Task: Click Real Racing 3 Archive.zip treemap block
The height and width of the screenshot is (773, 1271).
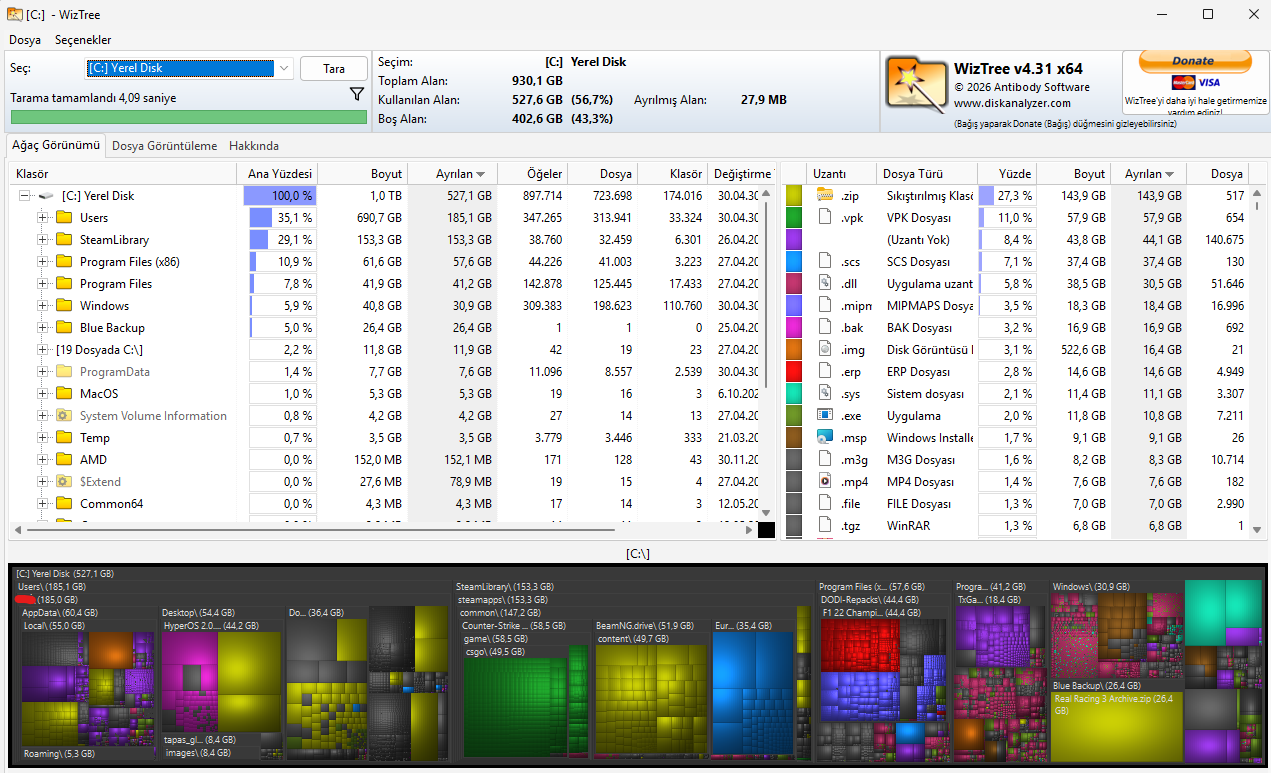Action: point(1115,729)
